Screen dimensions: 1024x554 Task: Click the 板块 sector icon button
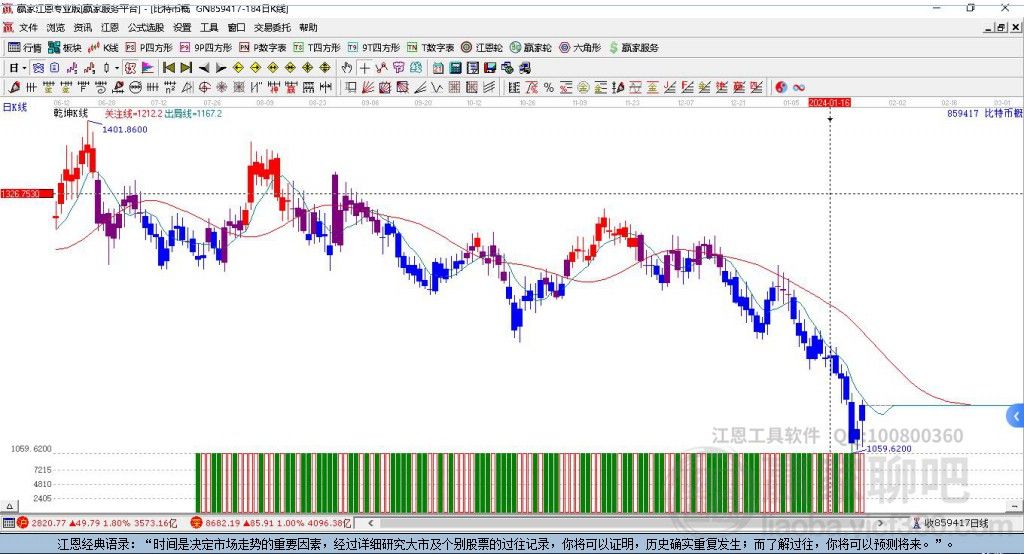(65, 47)
